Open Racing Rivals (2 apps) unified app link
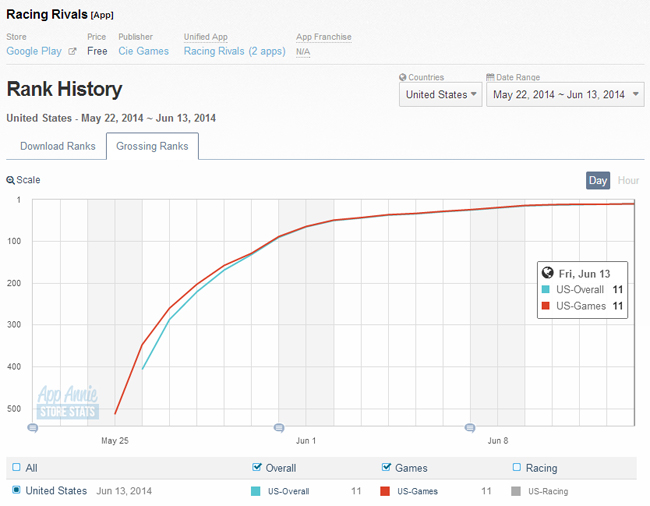Image resolution: width=650 pixels, height=506 pixels. pos(235,51)
